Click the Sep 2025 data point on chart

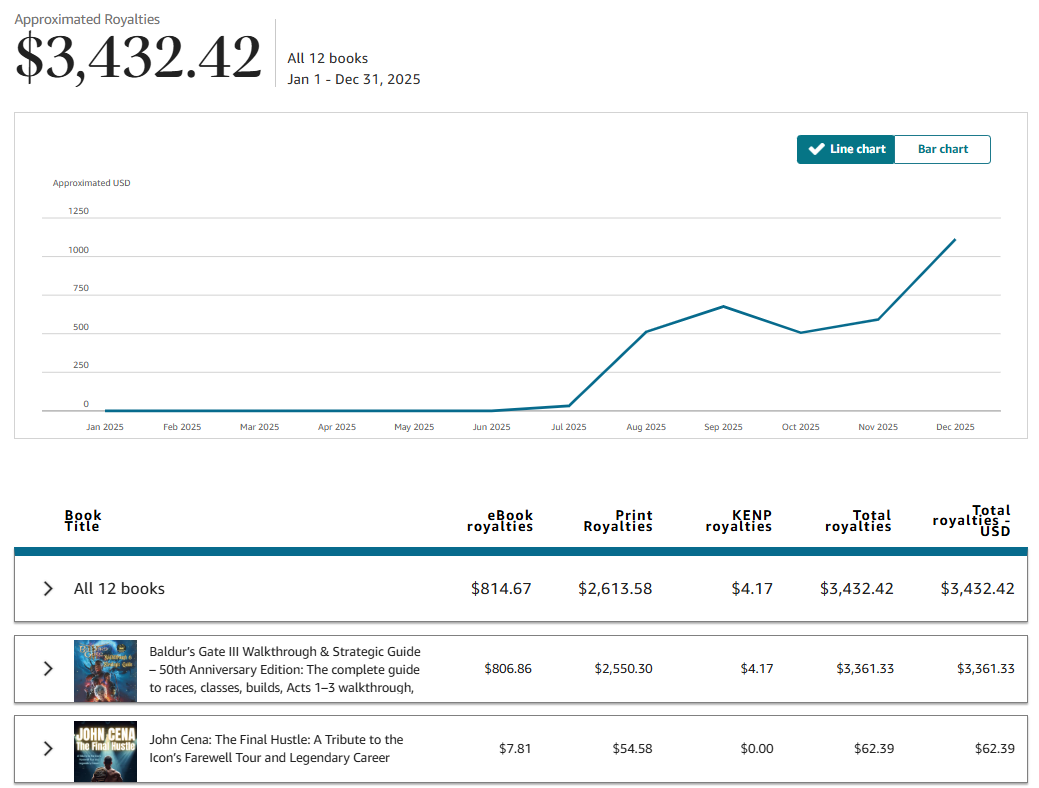723,306
